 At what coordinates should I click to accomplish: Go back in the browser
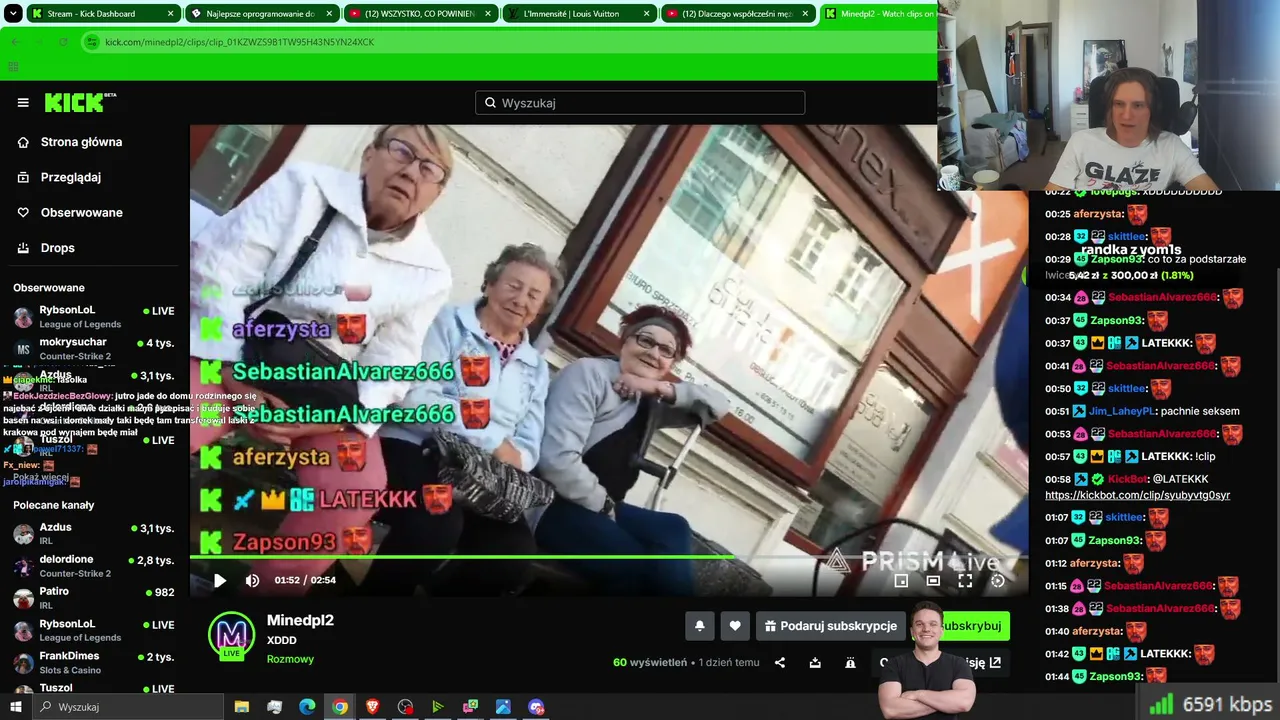pos(16,42)
